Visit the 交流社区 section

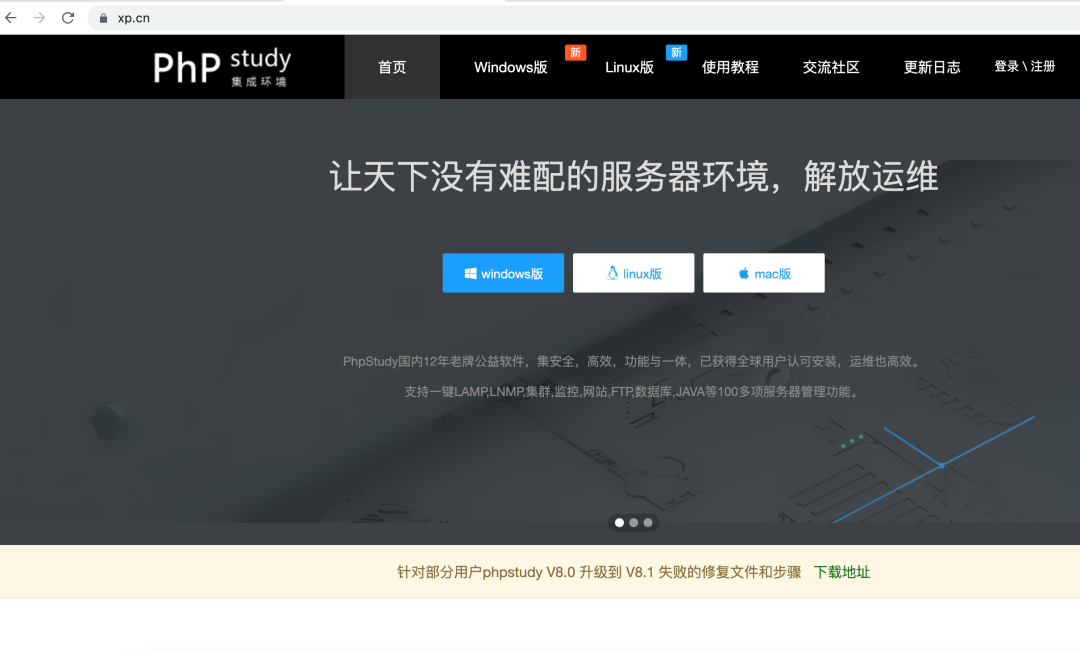tap(830, 67)
